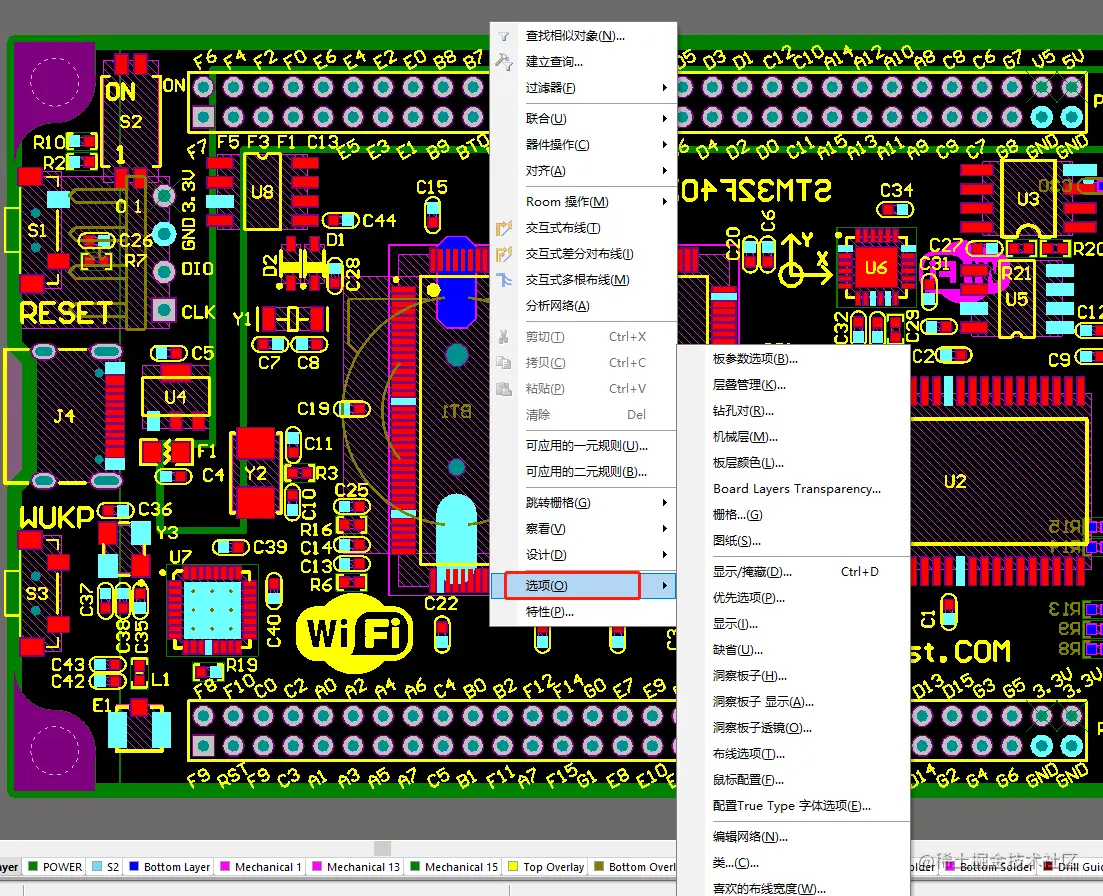1103x896 pixels.
Task: Click the interactive routing icon
Action: click(x=504, y=228)
